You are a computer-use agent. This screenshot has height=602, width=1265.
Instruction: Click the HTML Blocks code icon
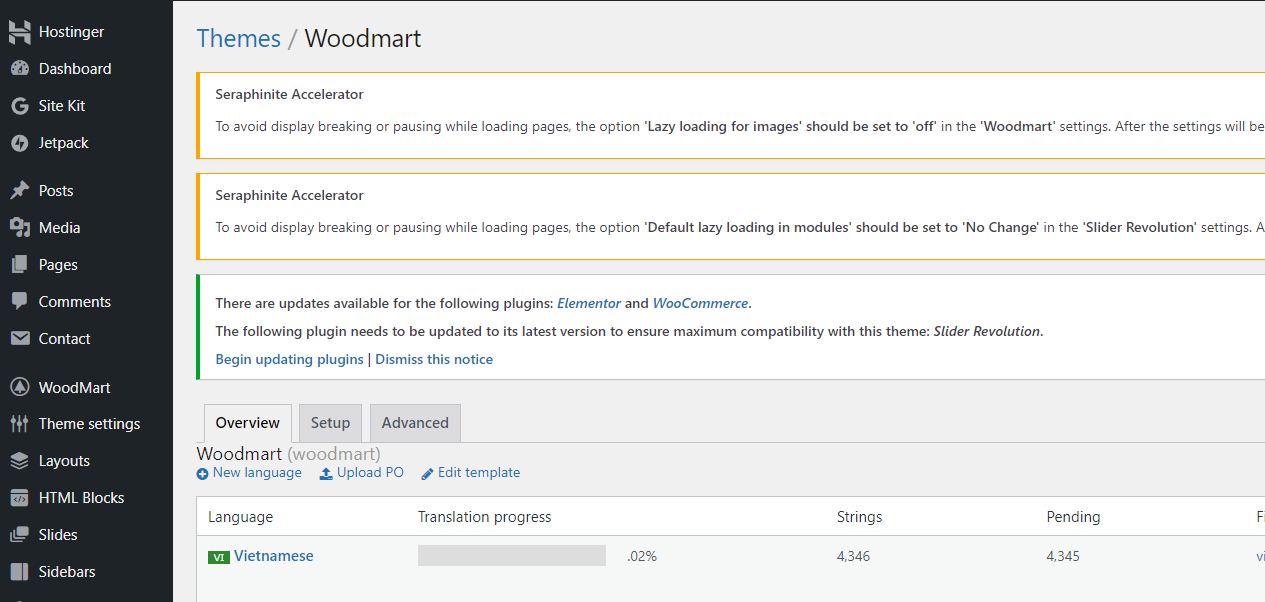coord(19,498)
